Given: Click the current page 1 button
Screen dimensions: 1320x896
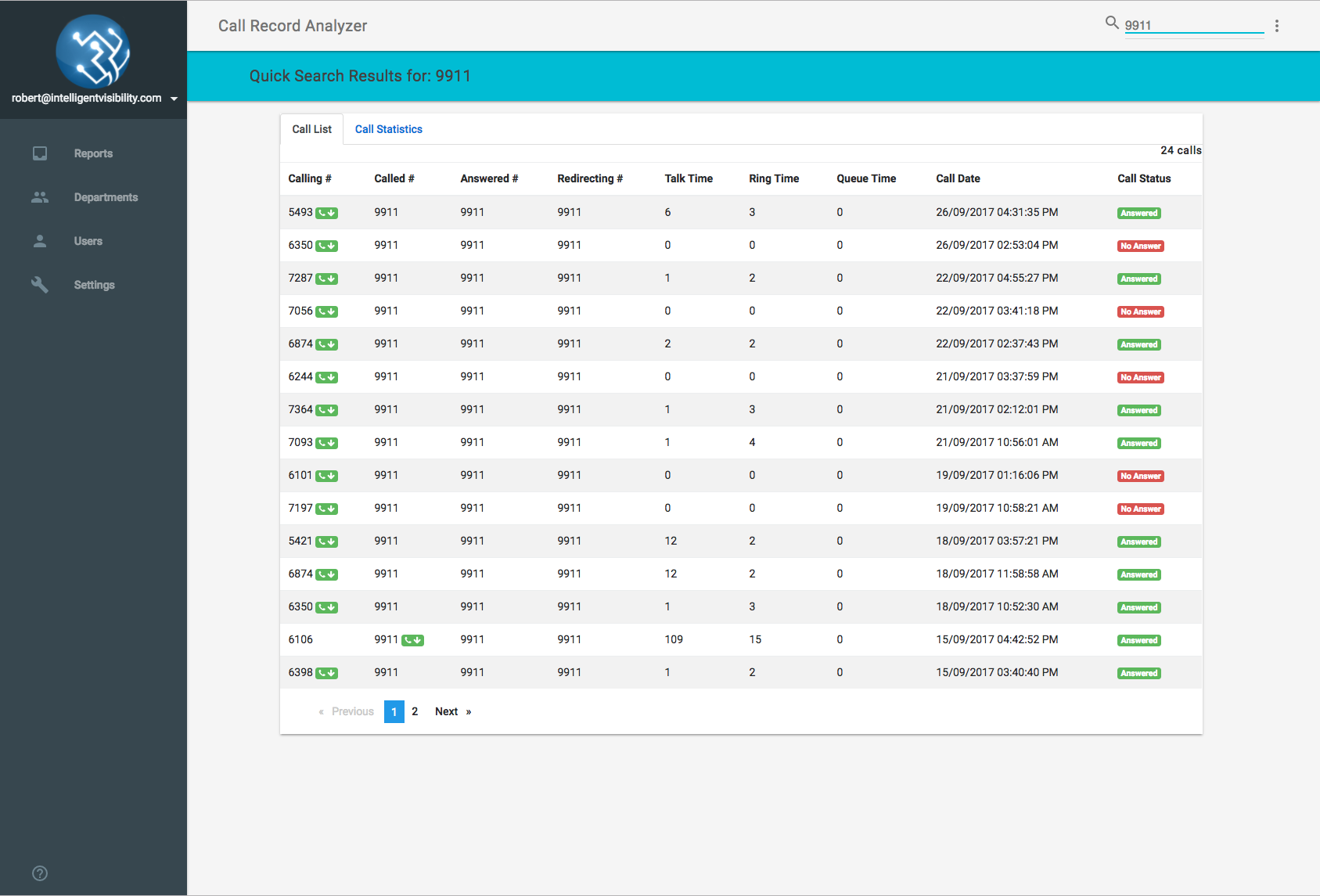Looking at the screenshot, I should [x=394, y=711].
